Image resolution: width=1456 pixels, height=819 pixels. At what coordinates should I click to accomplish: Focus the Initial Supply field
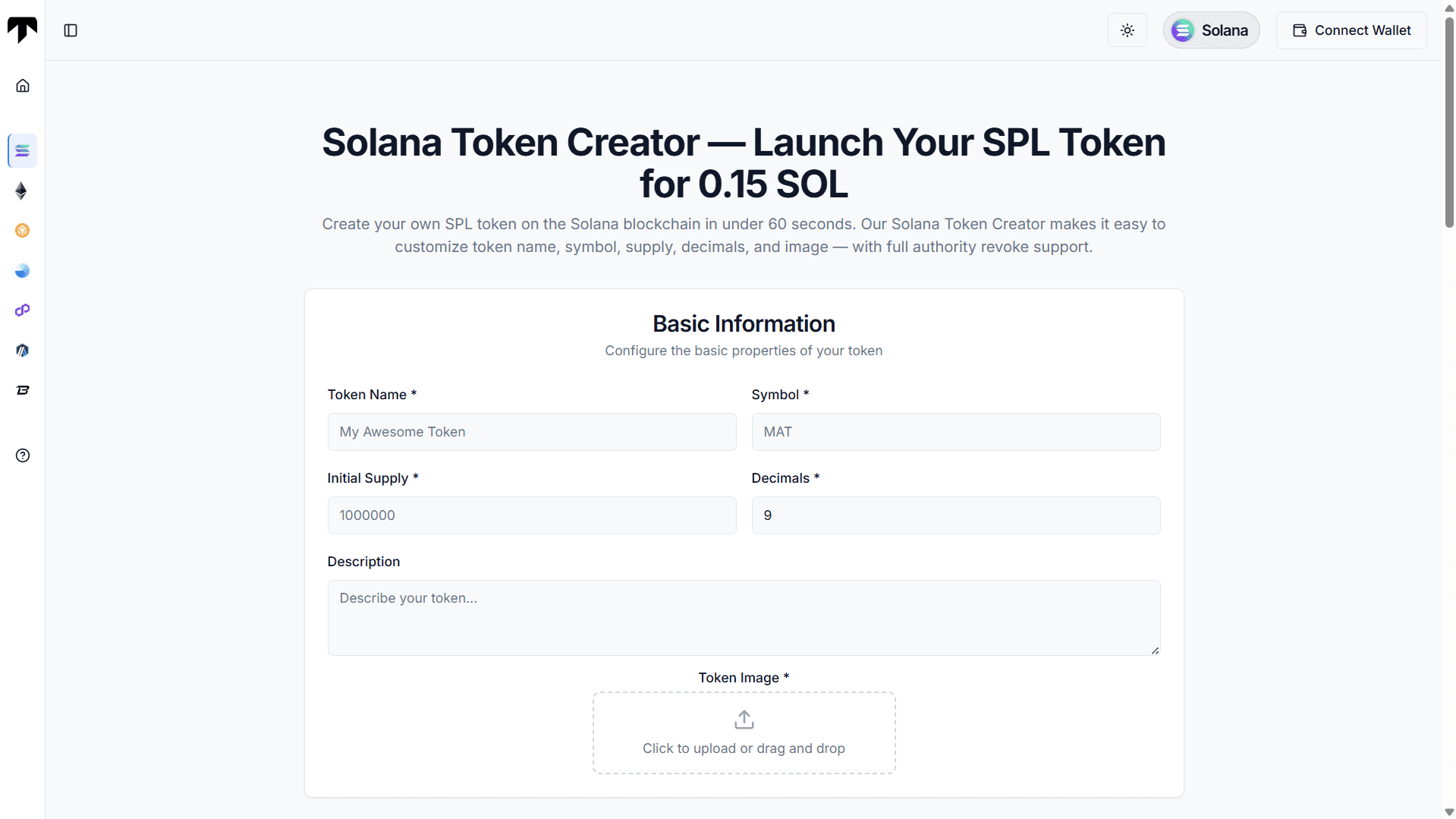[x=531, y=515]
